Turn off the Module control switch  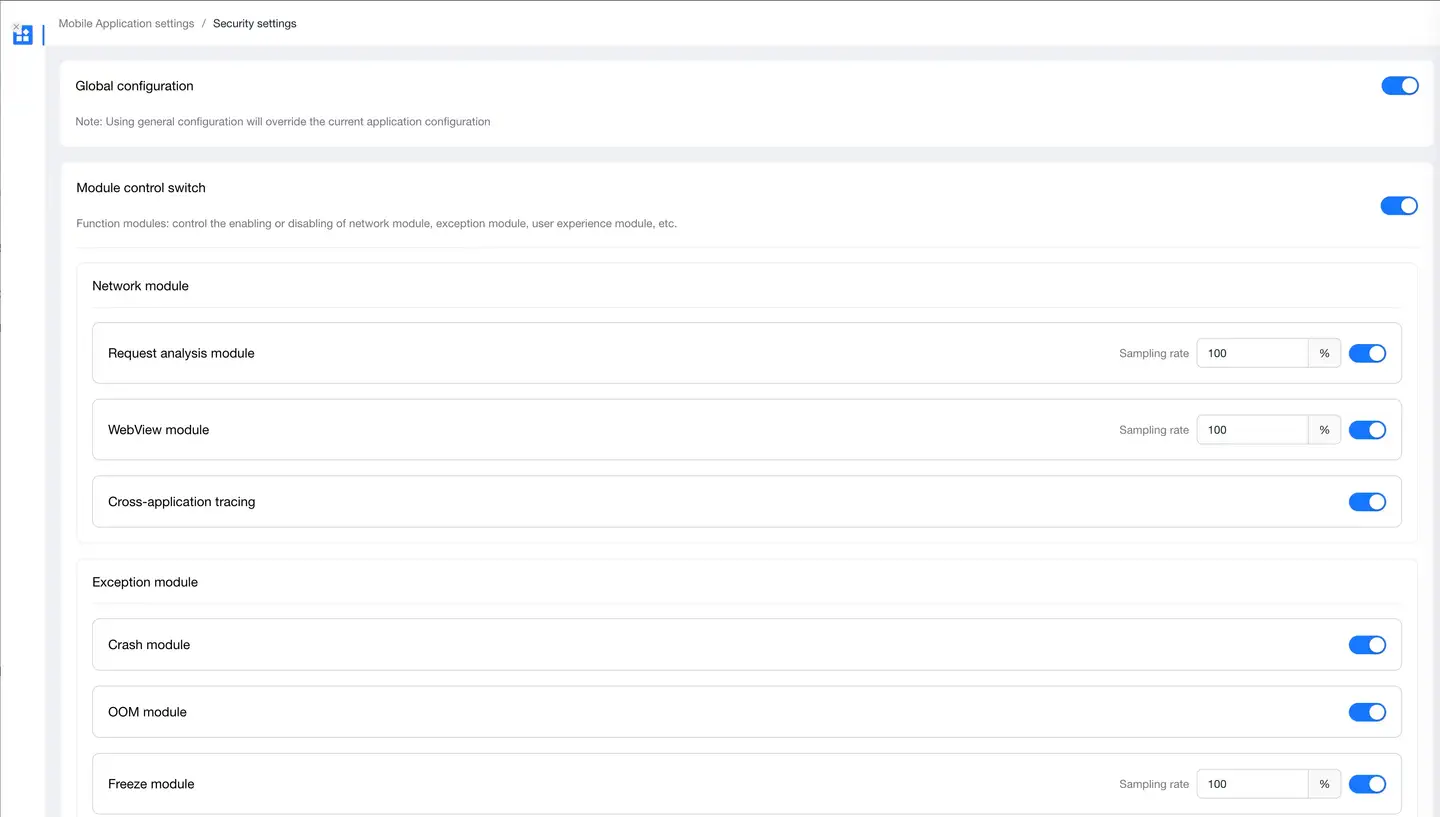pos(1398,205)
